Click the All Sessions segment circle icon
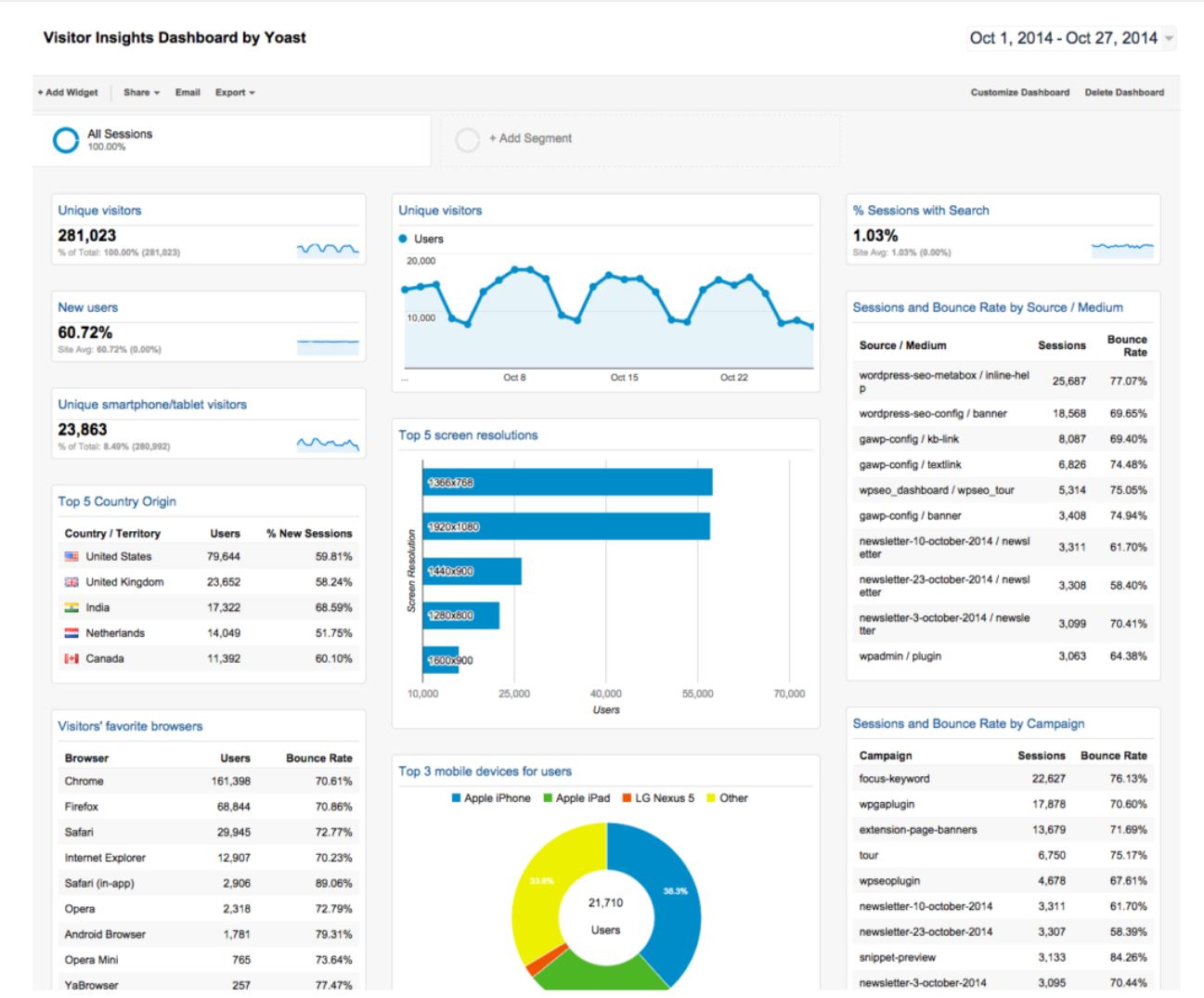Viewport: 1204px width, 998px height. coord(66,140)
